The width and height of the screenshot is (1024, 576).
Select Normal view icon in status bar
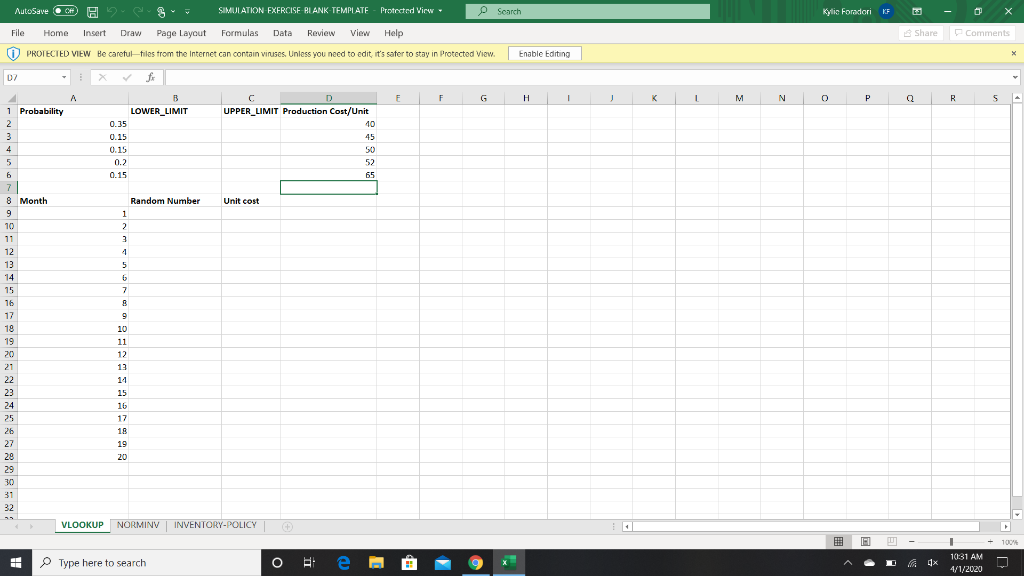click(x=839, y=541)
